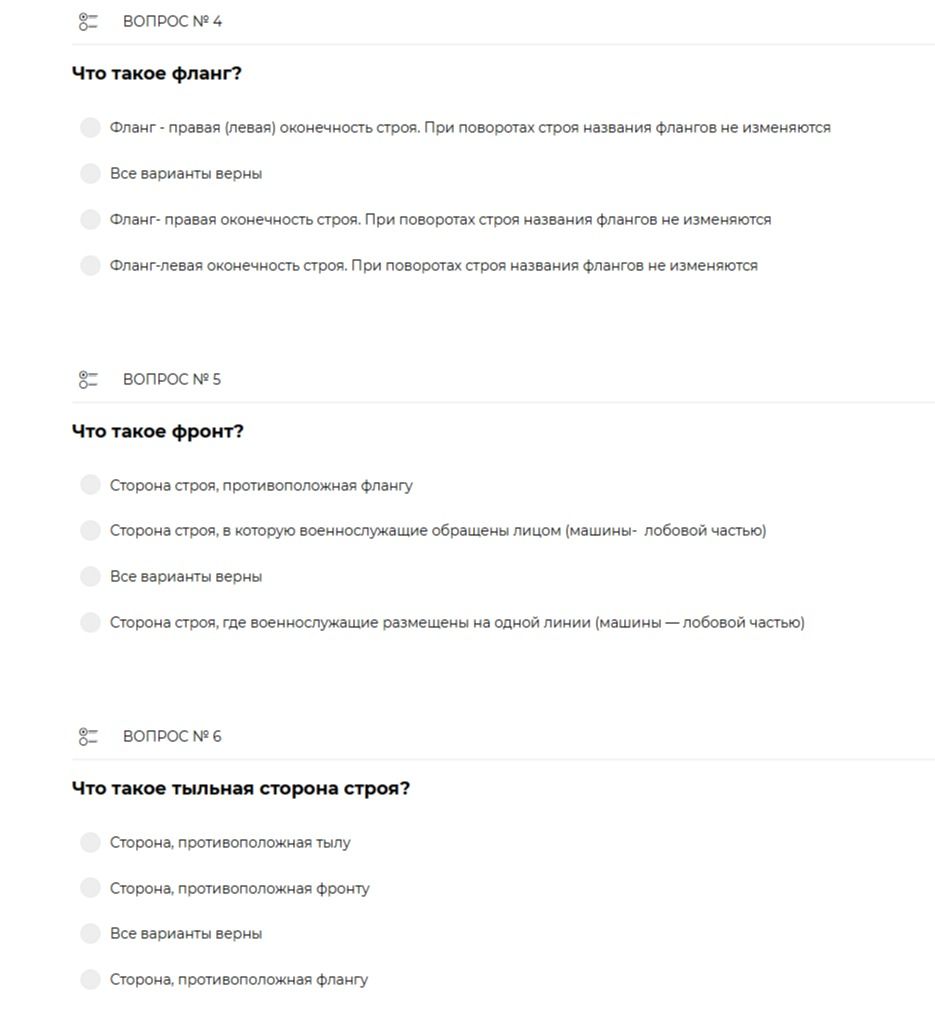Select 'Фланг - правая (левая) оконечность строя' option
This screenshot has width=935, height=1013.
[90, 128]
